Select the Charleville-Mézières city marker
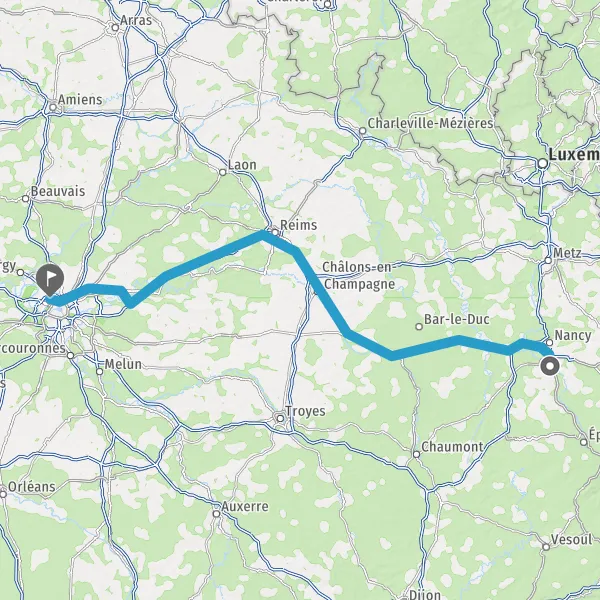Viewport: 600px width, 600px height. click(x=362, y=131)
